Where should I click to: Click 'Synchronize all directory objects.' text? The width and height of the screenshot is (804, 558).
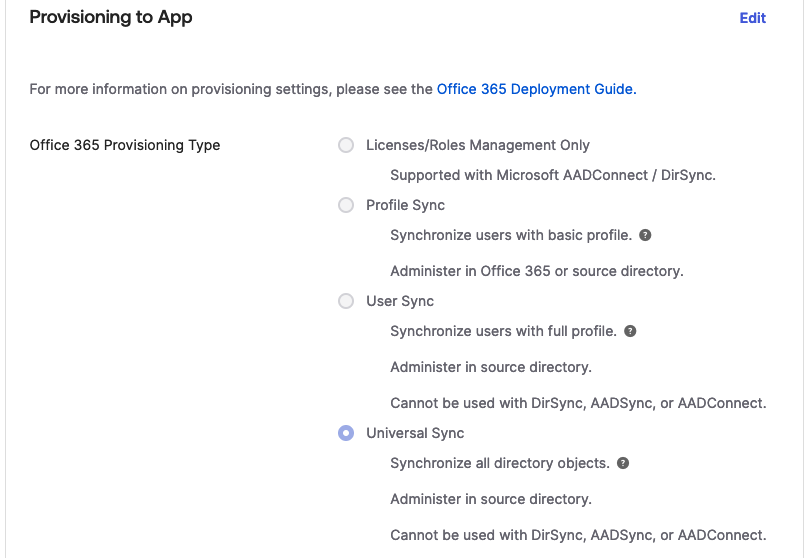click(500, 463)
